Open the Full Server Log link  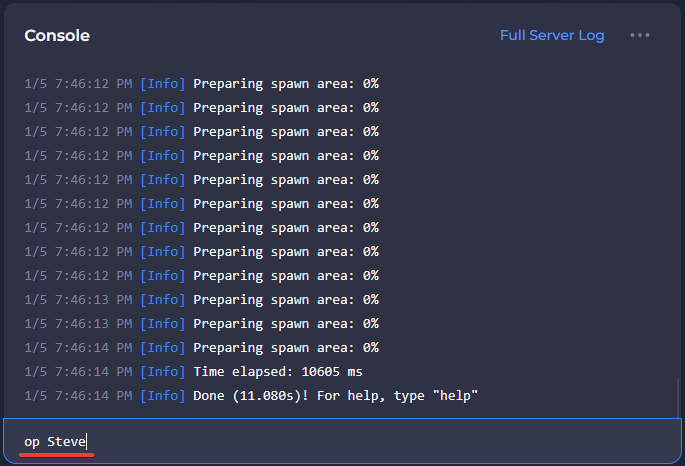tap(552, 35)
